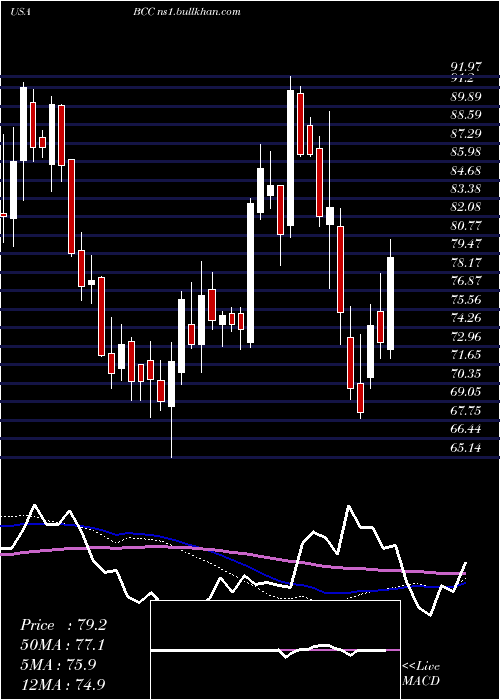
Task: Click the 12MA : 74.9 readout
Action: point(63,684)
